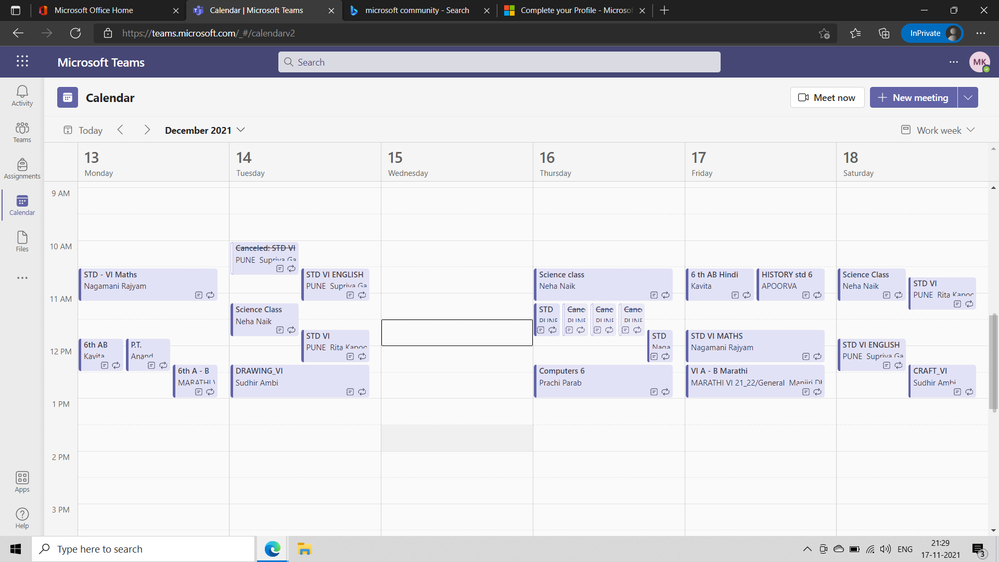Open VI A - B Marathi meeting
999x562 pixels.
point(755,381)
